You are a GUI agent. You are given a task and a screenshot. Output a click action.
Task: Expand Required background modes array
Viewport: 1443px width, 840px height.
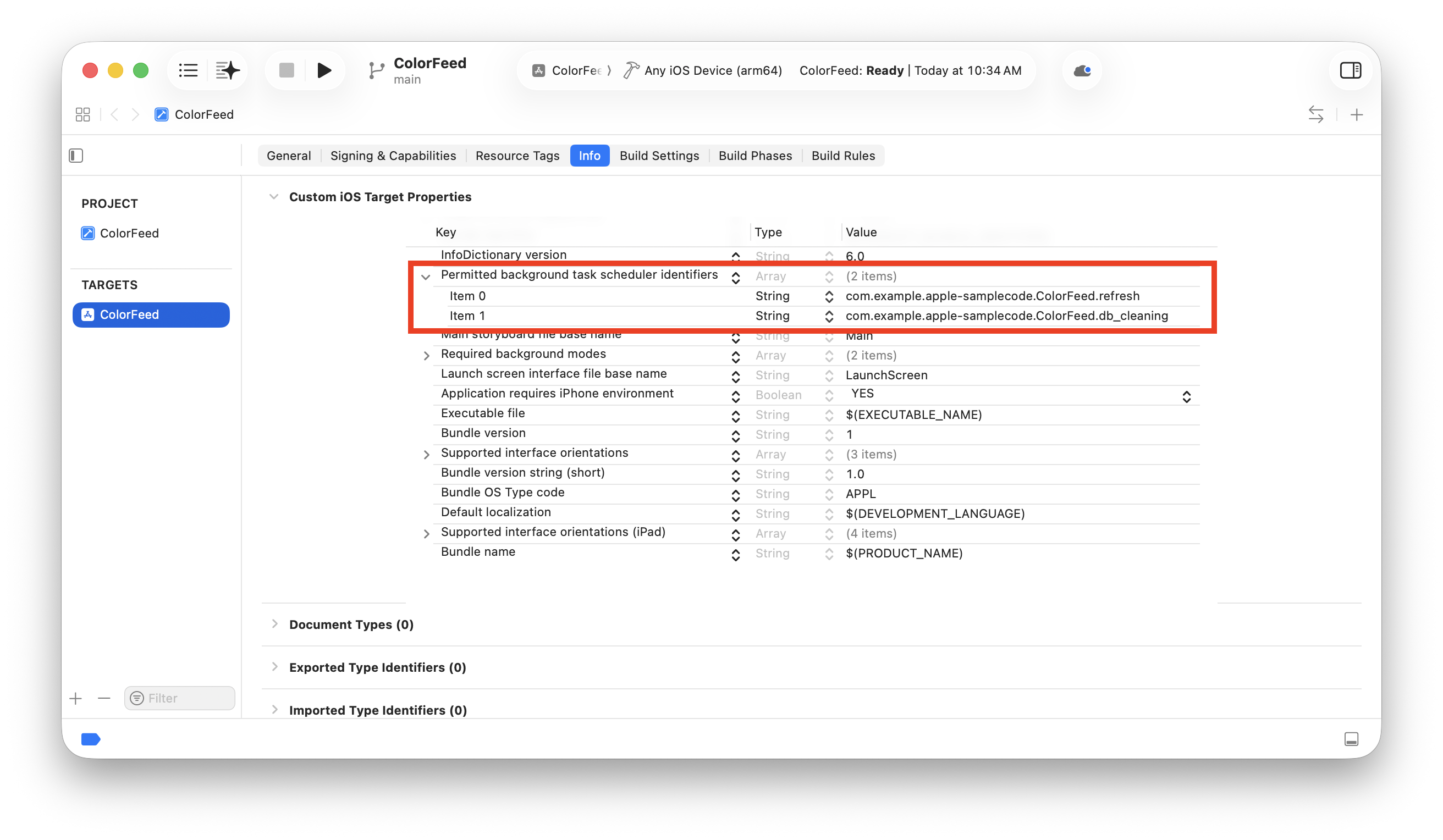tap(426, 356)
